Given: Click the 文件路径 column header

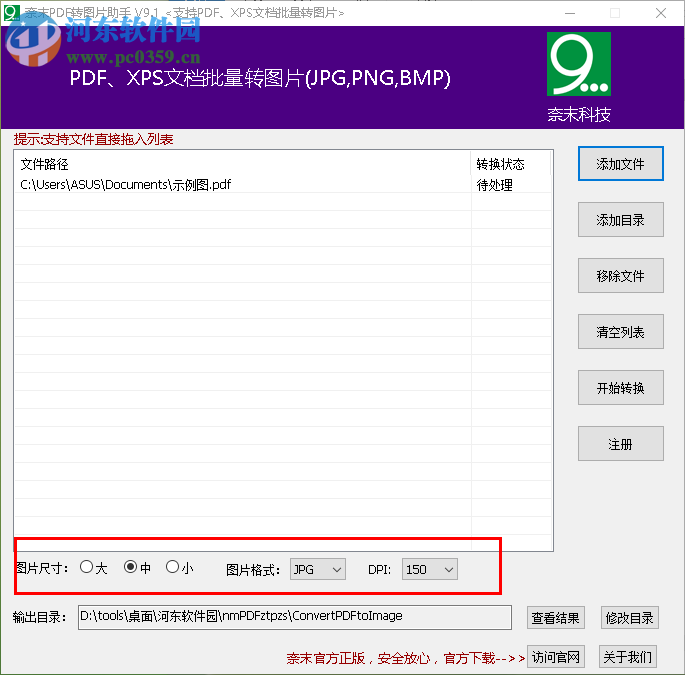Looking at the screenshot, I should (243, 164).
